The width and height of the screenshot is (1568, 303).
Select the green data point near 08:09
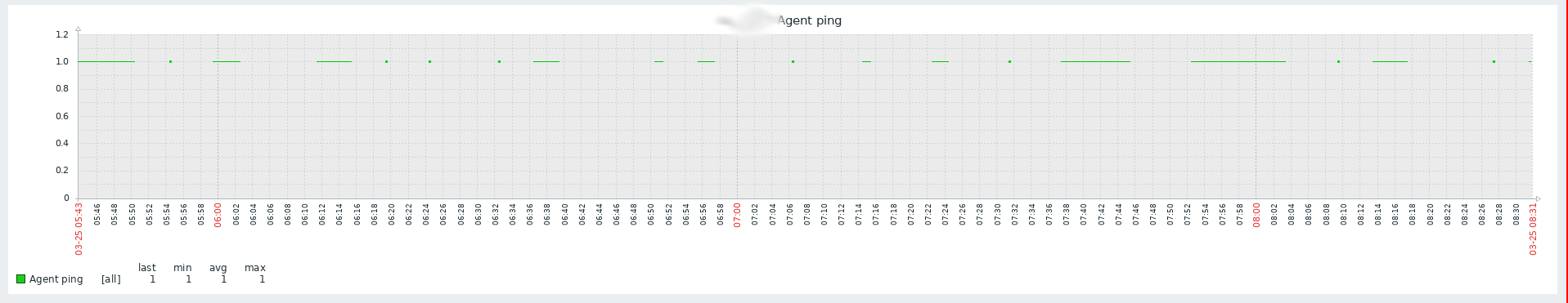coord(1338,61)
